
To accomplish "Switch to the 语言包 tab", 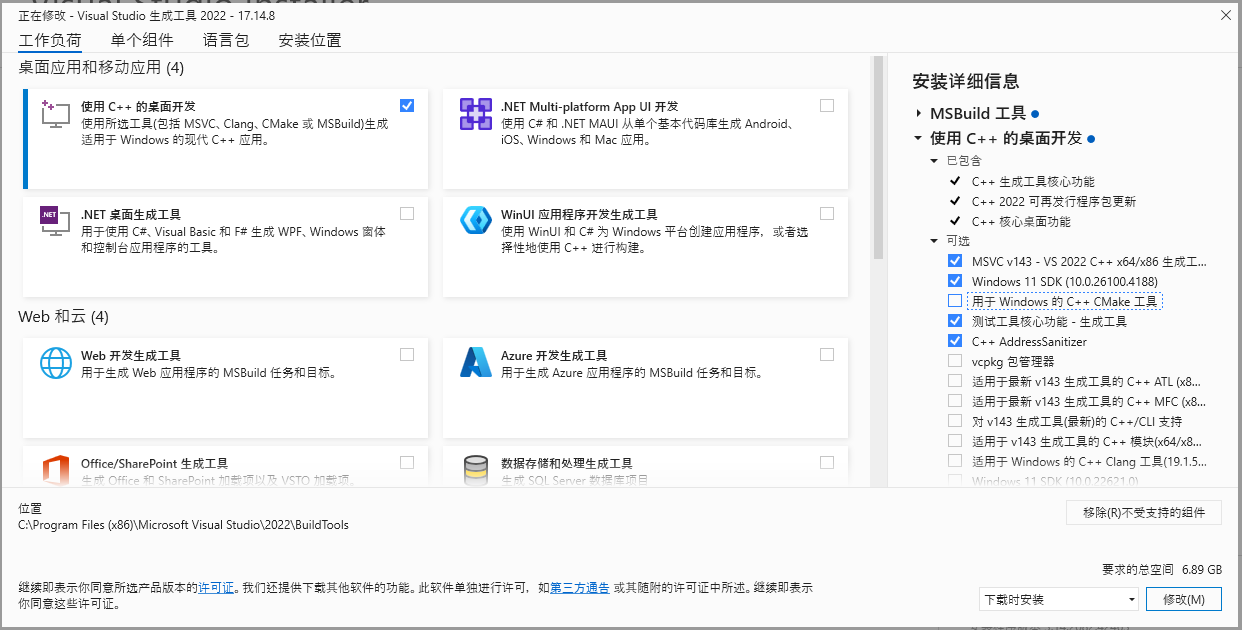I will coord(226,41).
